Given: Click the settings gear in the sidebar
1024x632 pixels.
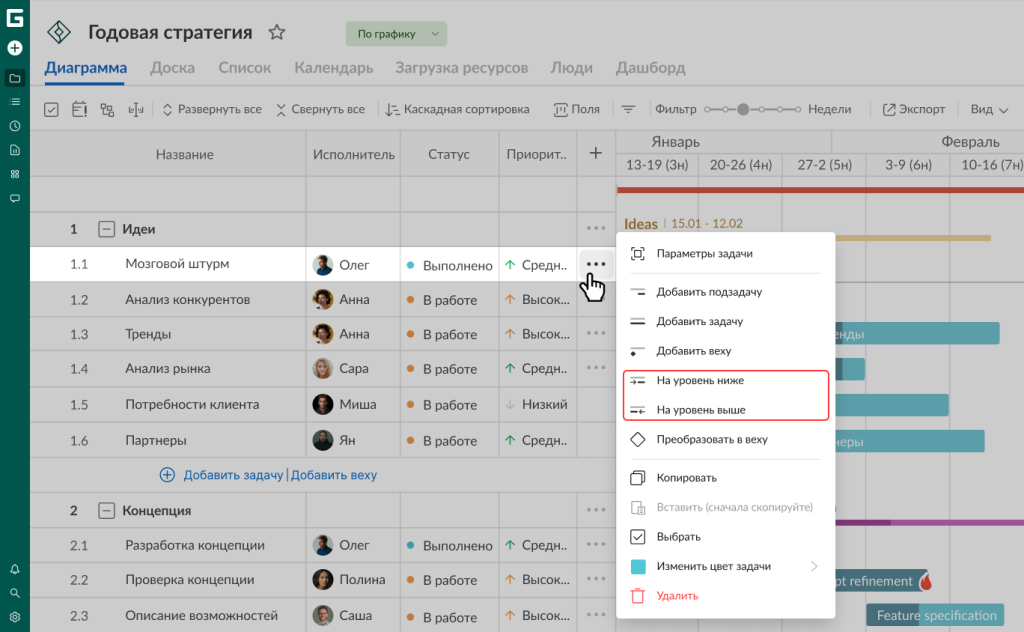Looking at the screenshot, I should 15,617.
